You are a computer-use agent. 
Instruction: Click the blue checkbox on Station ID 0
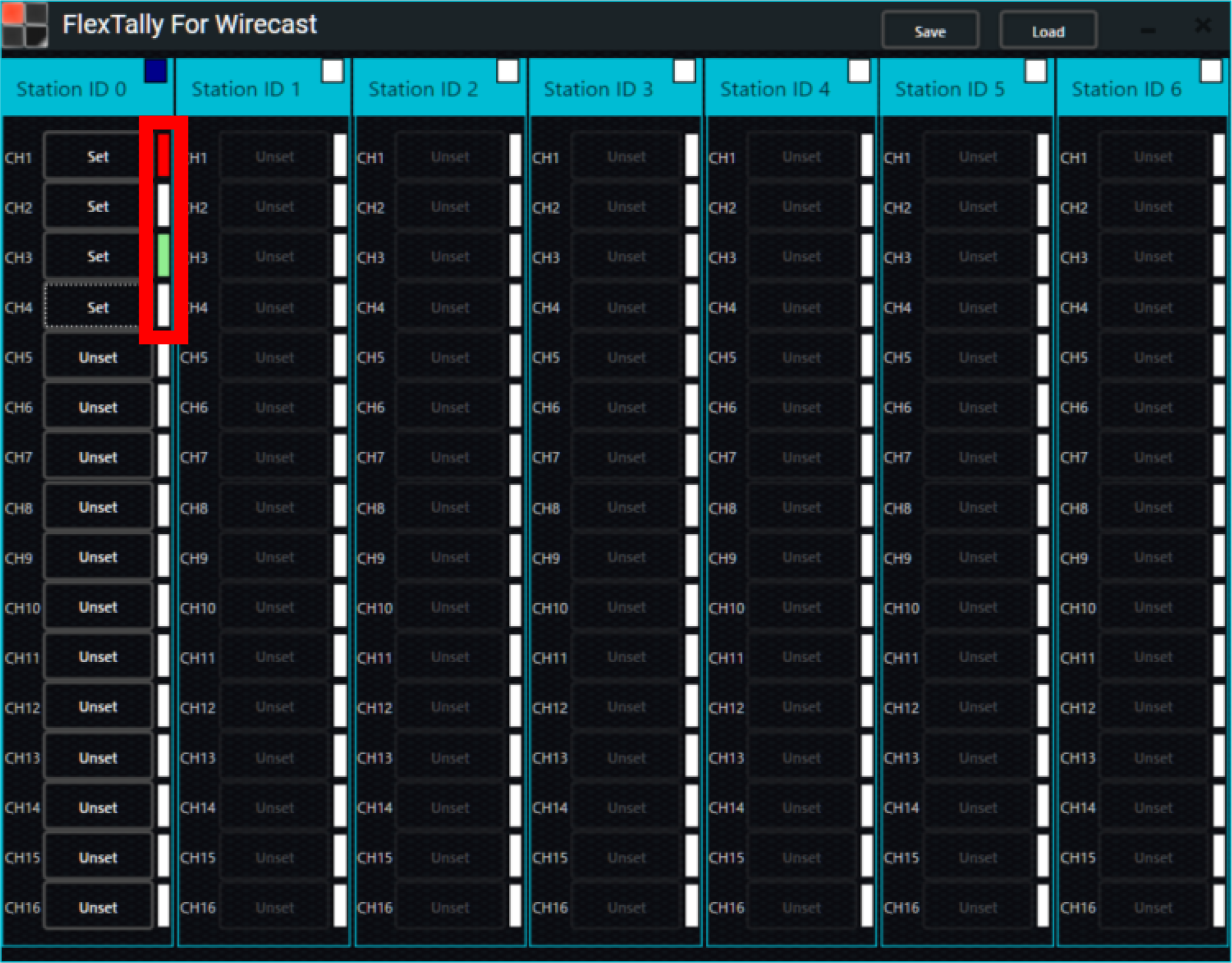click(156, 70)
